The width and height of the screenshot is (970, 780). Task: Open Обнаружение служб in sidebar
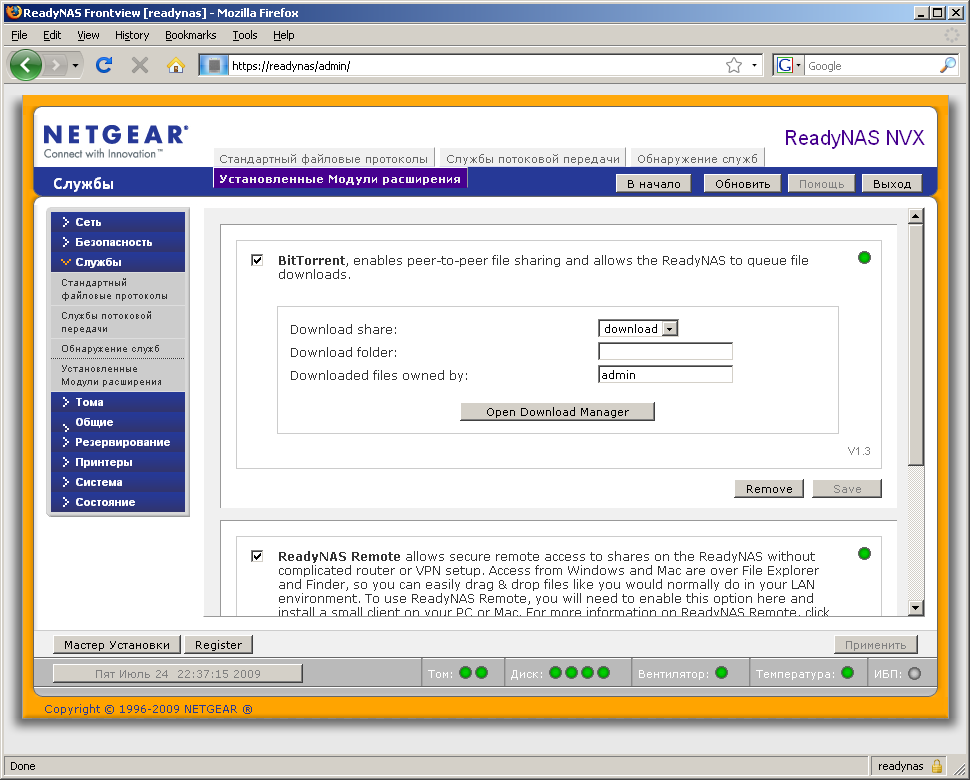[x=118, y=348]
